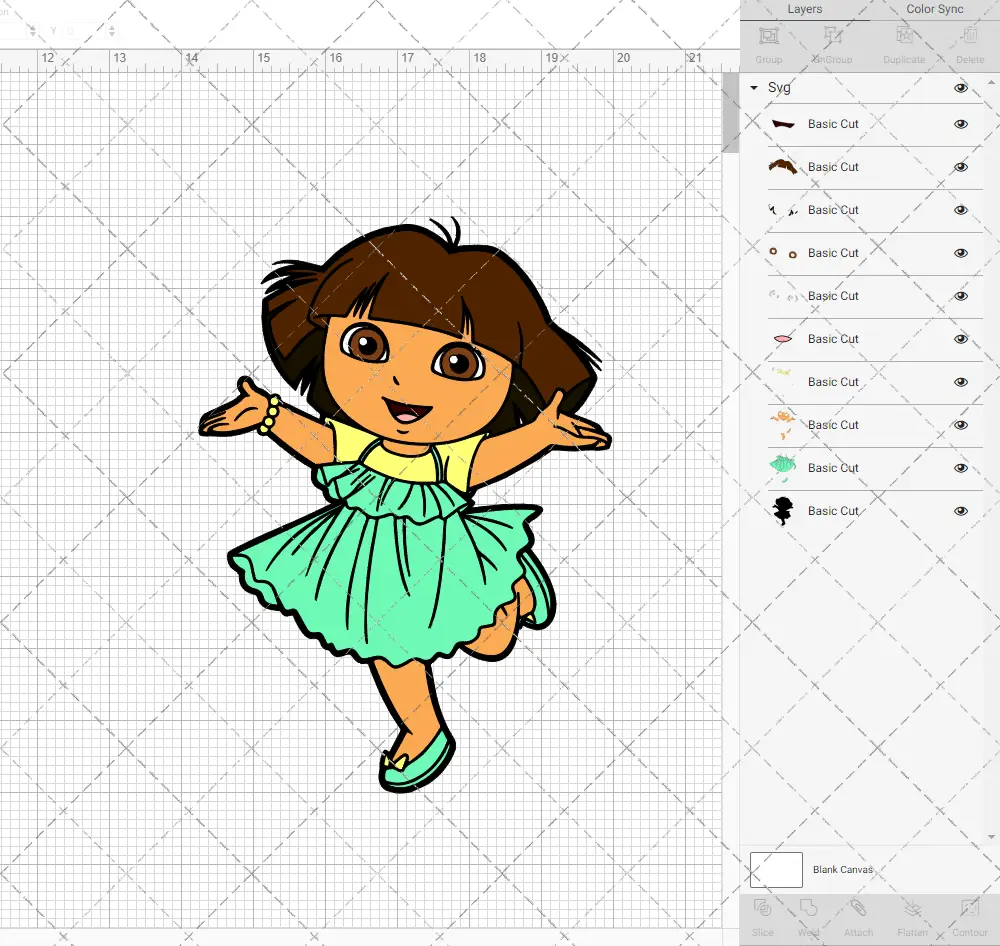Click the Layers panel scroll-down arrow

[x=991, y=837]
